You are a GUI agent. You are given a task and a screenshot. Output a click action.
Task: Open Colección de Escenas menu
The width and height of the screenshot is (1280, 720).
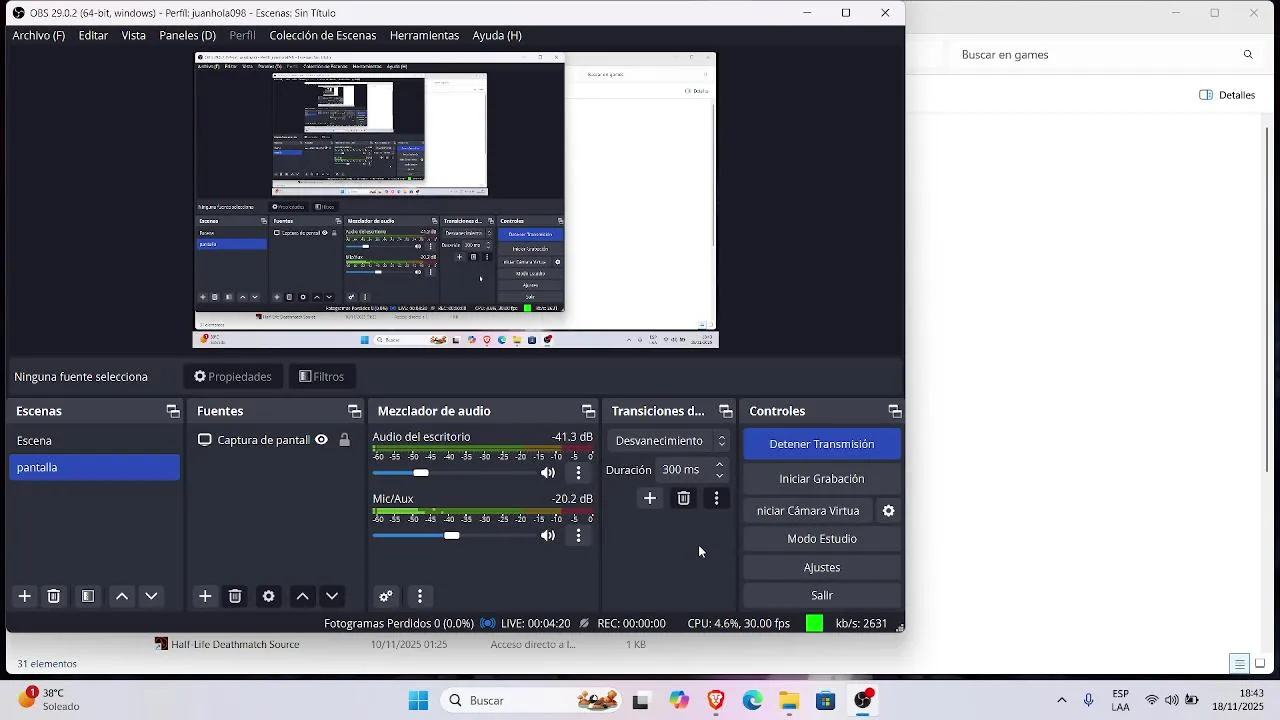point(323,35)
